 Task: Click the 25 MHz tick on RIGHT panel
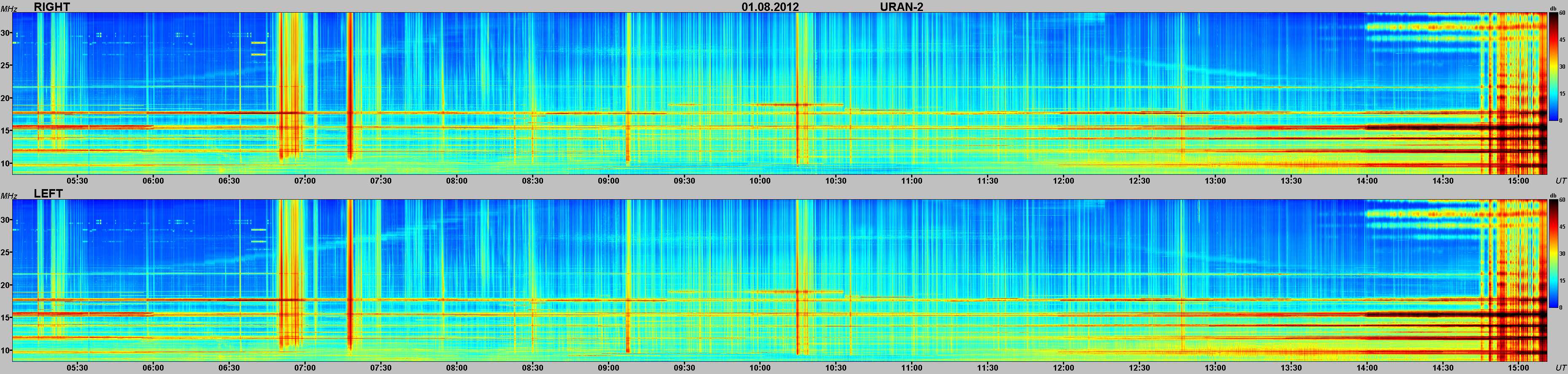(x=5, y=66)
